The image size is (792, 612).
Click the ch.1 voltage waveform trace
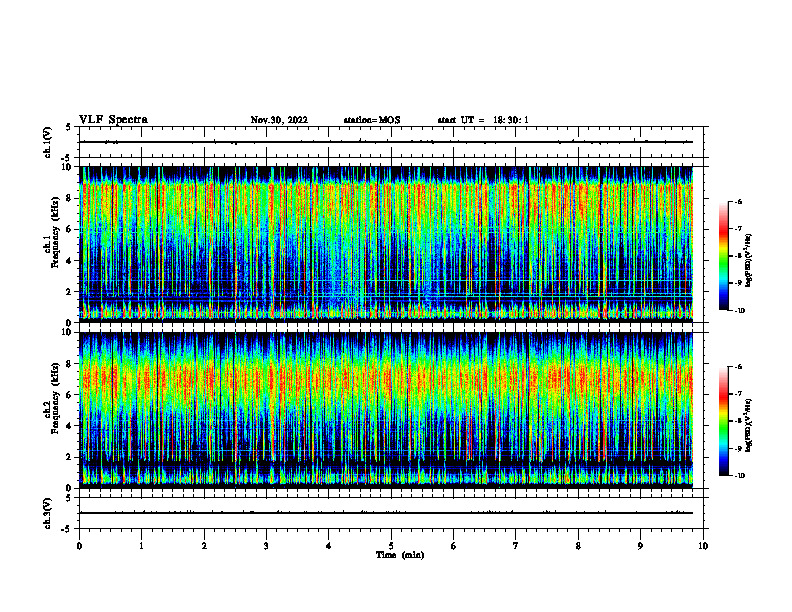pyautogui.click(x=386, y=142)
